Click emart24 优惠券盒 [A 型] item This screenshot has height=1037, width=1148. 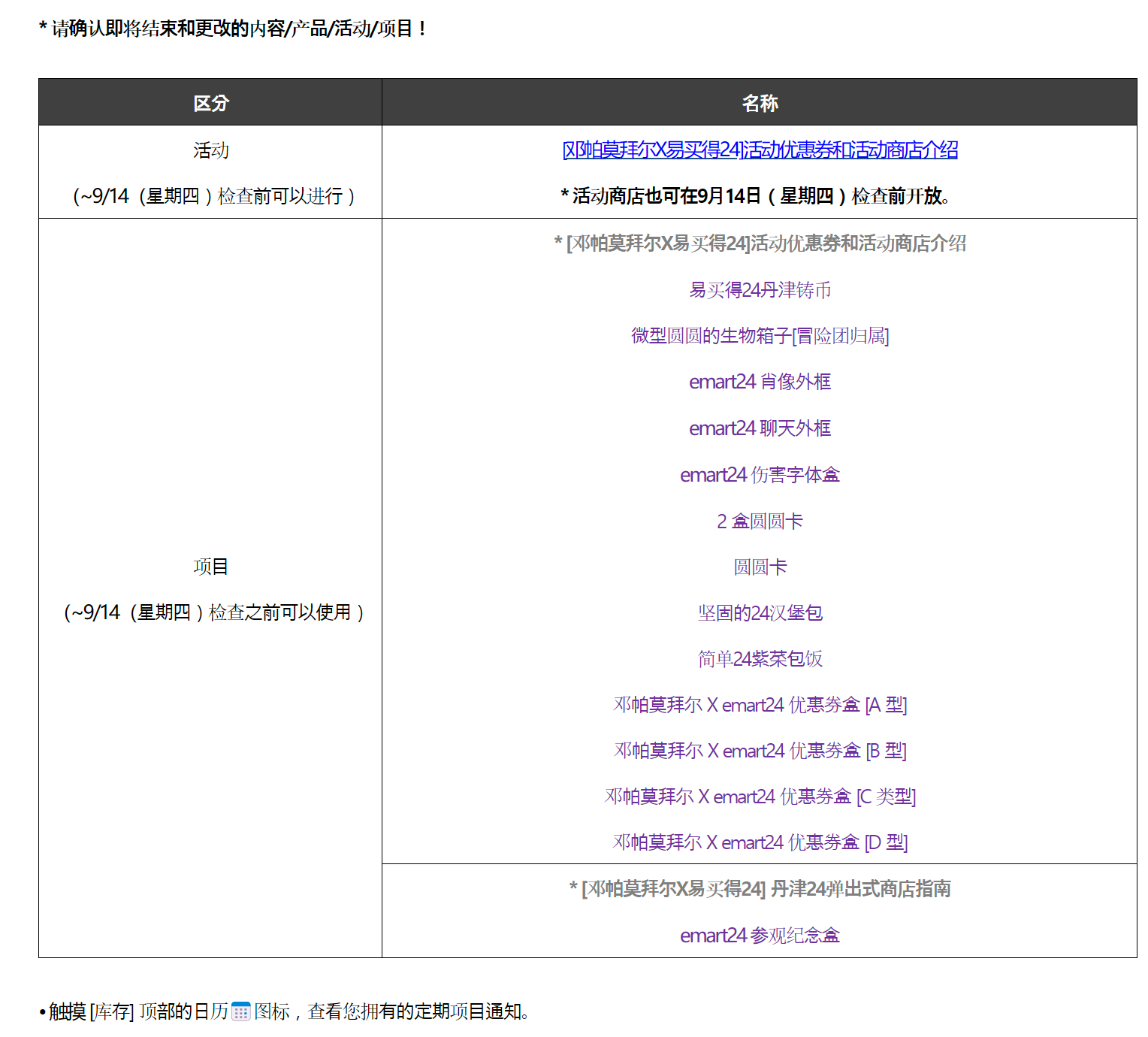click(x=760, y=704)
